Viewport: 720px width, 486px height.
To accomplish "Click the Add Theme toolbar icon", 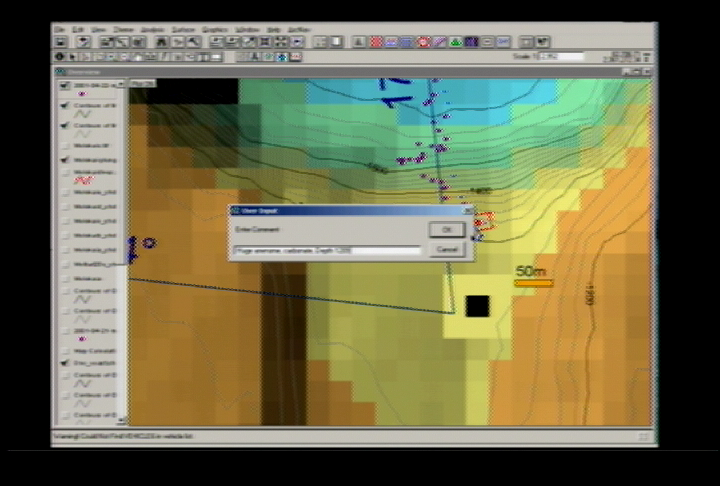I will click(x=85, y=42).
